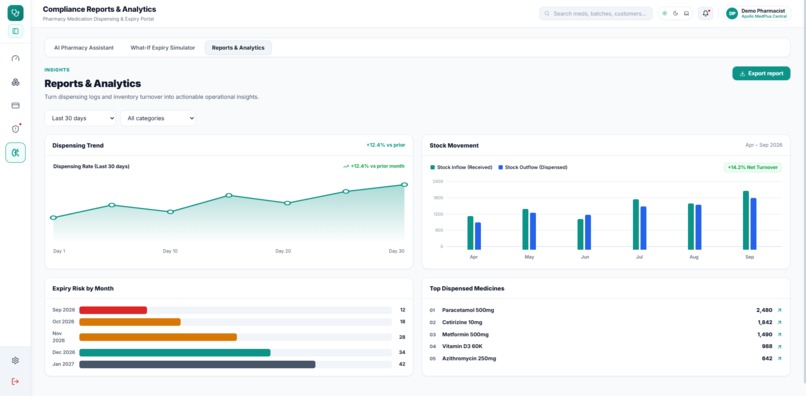Open the Last 30 days dropdown
This screenshot has height=396, width=806.
[80, 118]
